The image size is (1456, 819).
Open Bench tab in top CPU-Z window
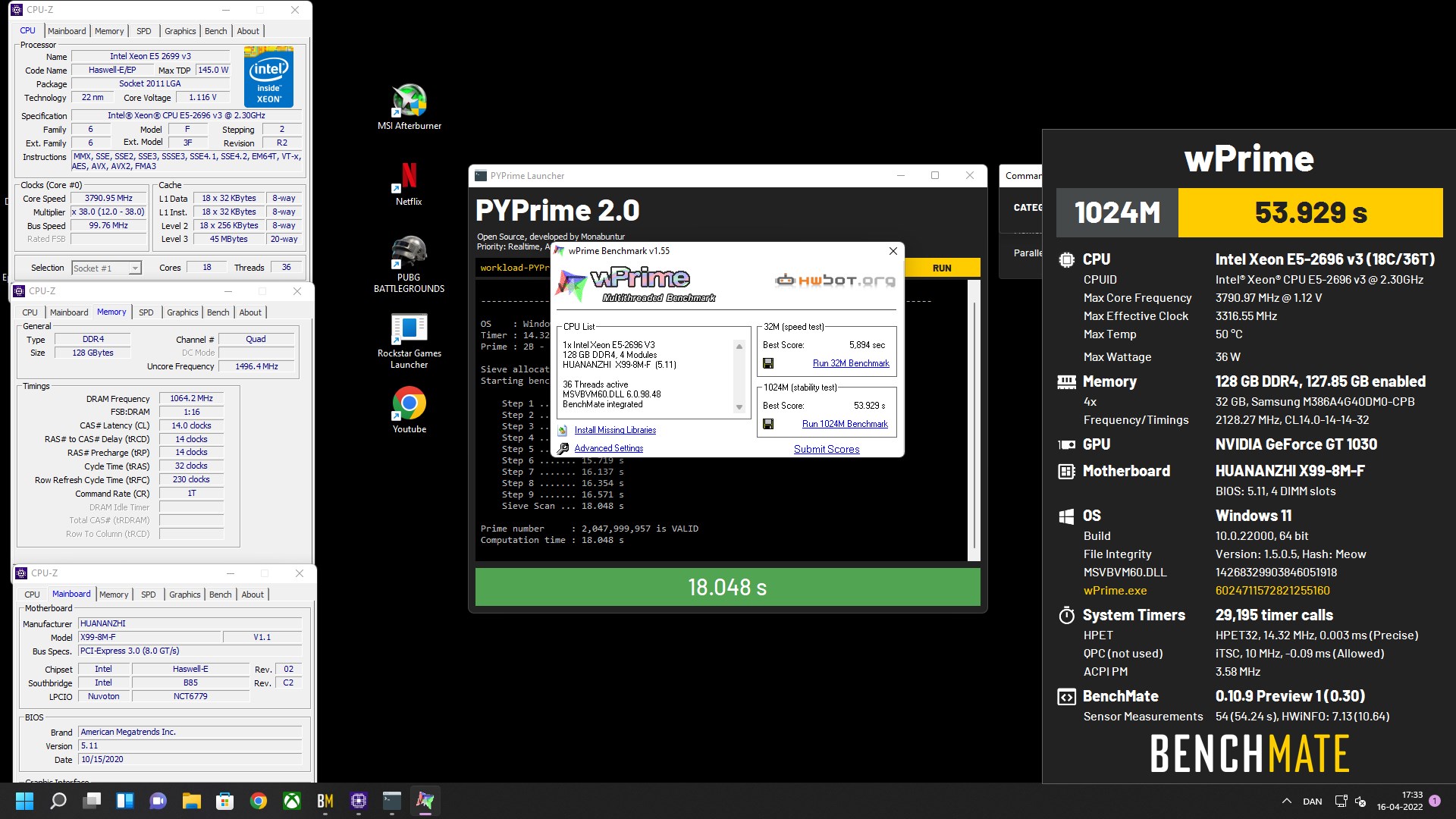[216, 31]
